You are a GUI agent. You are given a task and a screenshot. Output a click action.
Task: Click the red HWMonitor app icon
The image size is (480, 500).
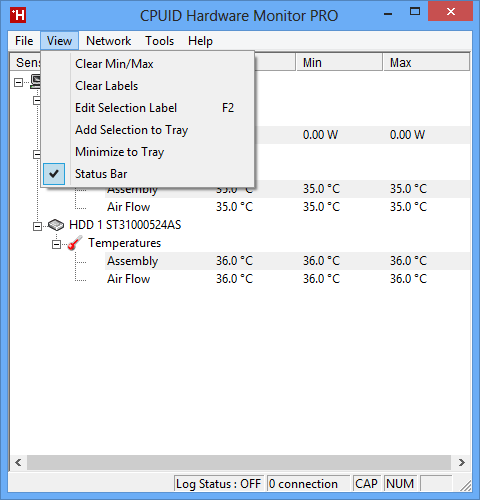tap(18, 16)
